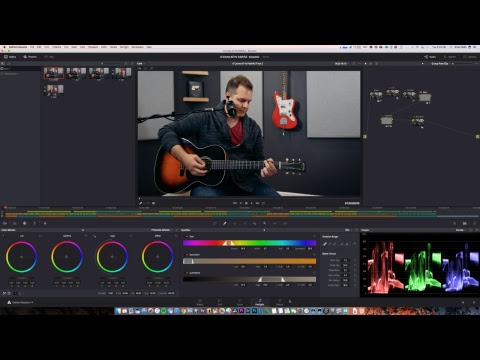Switch to the Edit page tab
The height and width of the screenshot is (360, 480).
pyautogui.click(x=220, y=302)
